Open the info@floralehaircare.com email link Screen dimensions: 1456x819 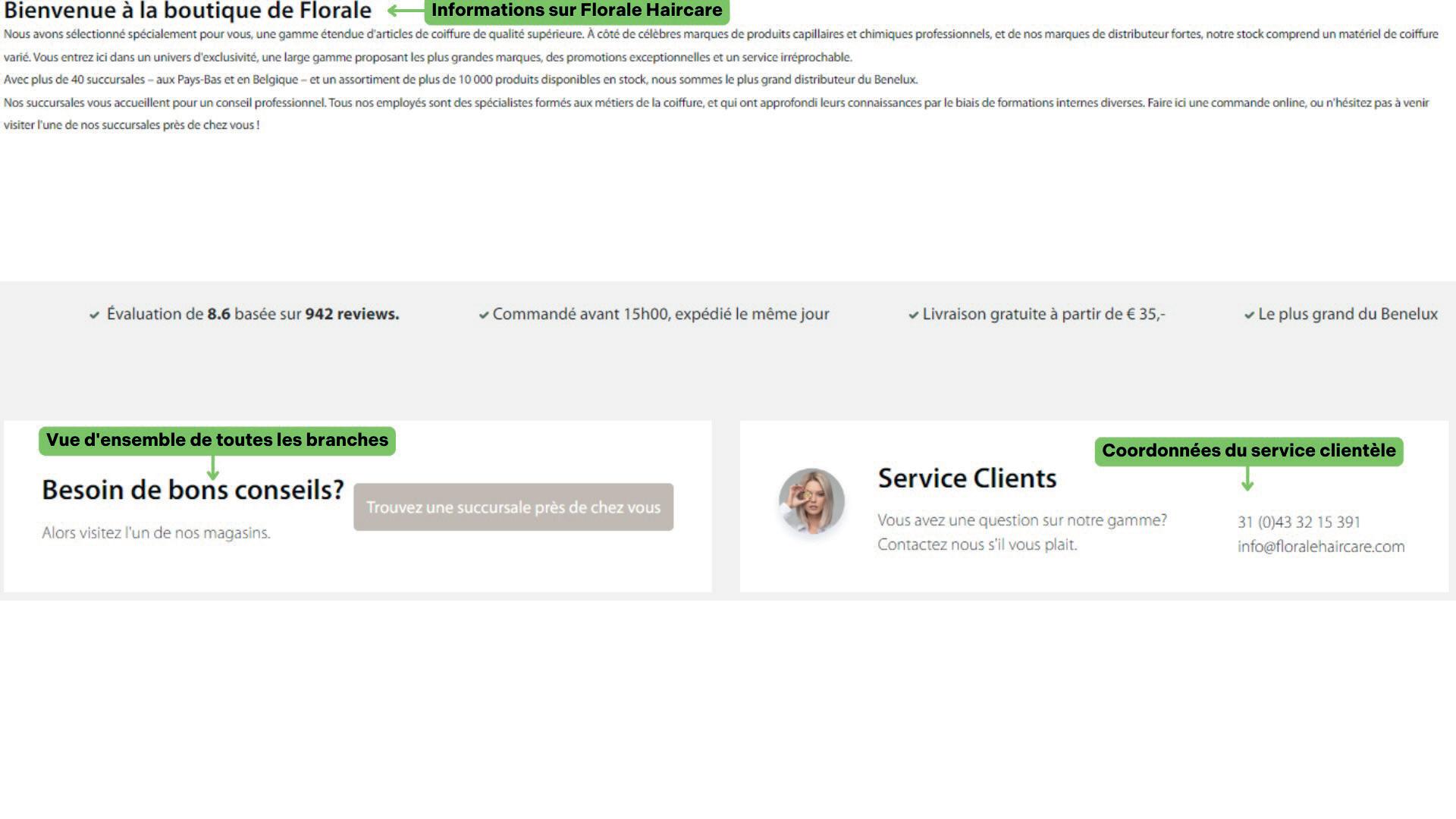coord(1320,547)
